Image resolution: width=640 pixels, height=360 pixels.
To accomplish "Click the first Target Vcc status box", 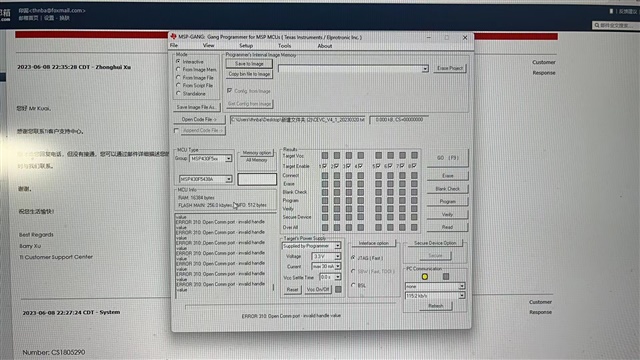I will (x=324, y=156).
